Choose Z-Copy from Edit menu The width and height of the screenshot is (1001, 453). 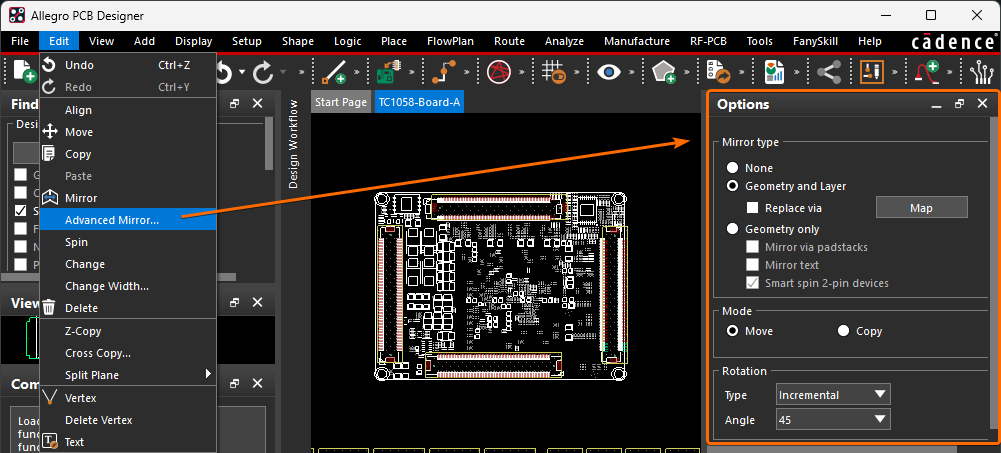tap(83, 331)
